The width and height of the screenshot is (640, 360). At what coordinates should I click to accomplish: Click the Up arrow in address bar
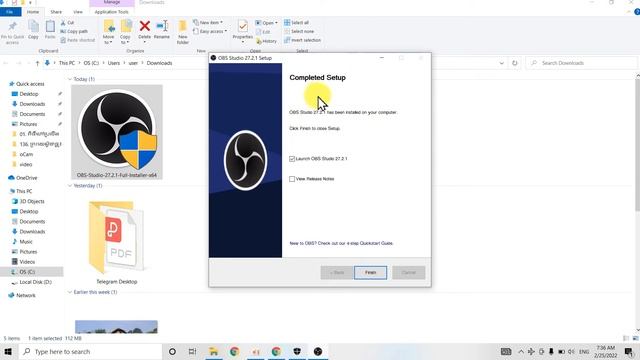coord(37,63)
